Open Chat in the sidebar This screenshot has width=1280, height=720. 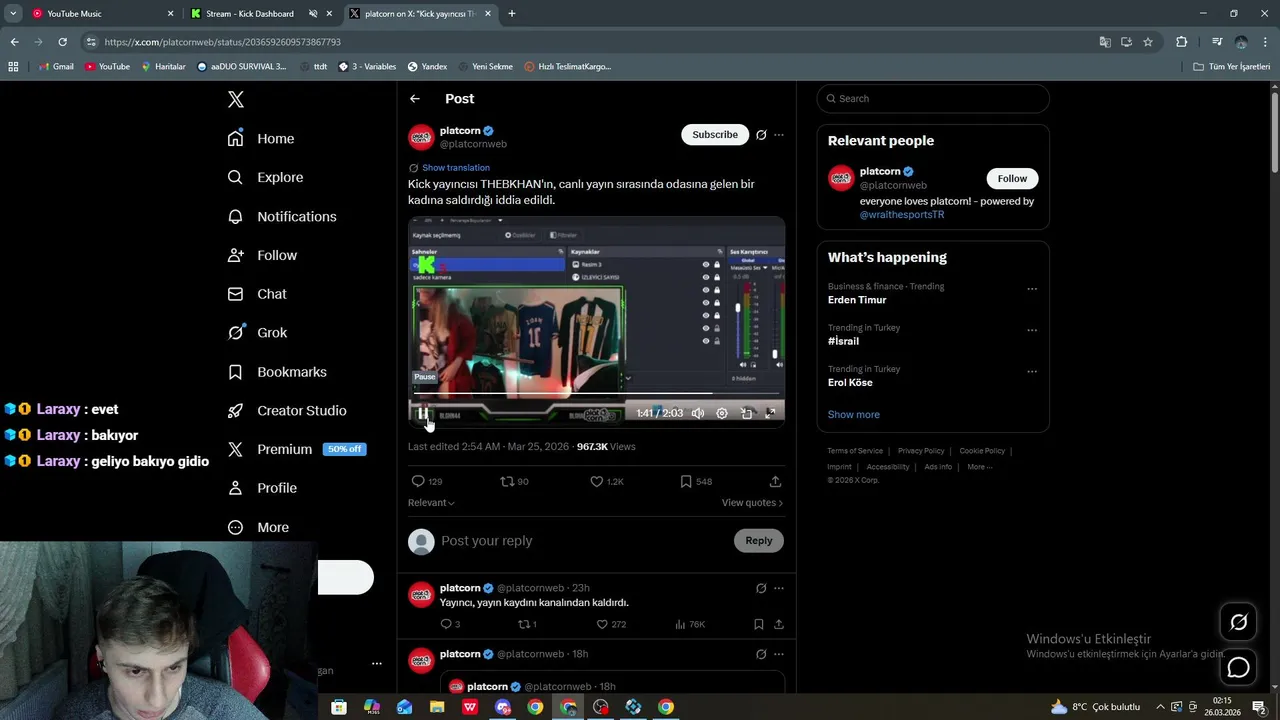257,294
